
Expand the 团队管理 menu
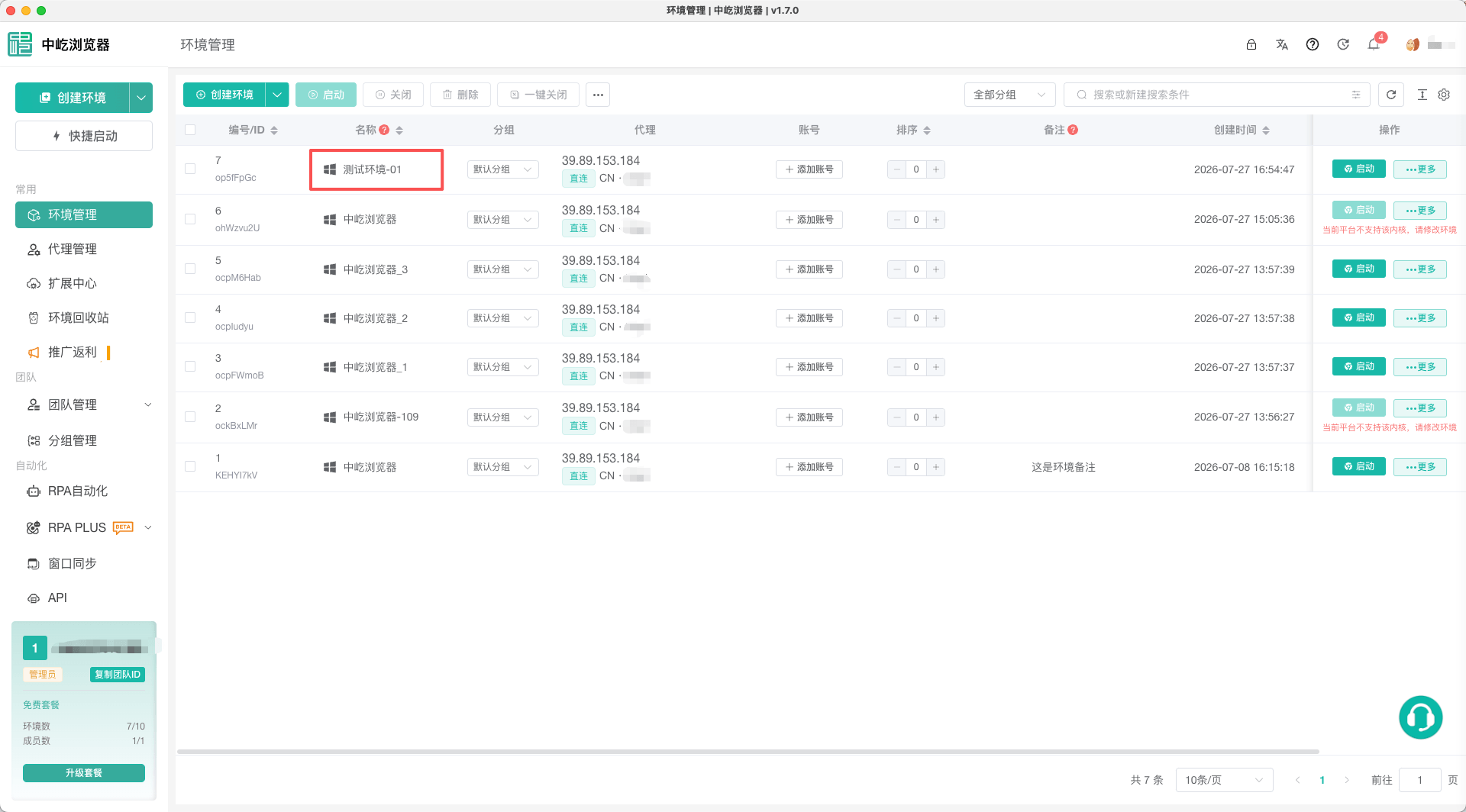coord(84,404)
